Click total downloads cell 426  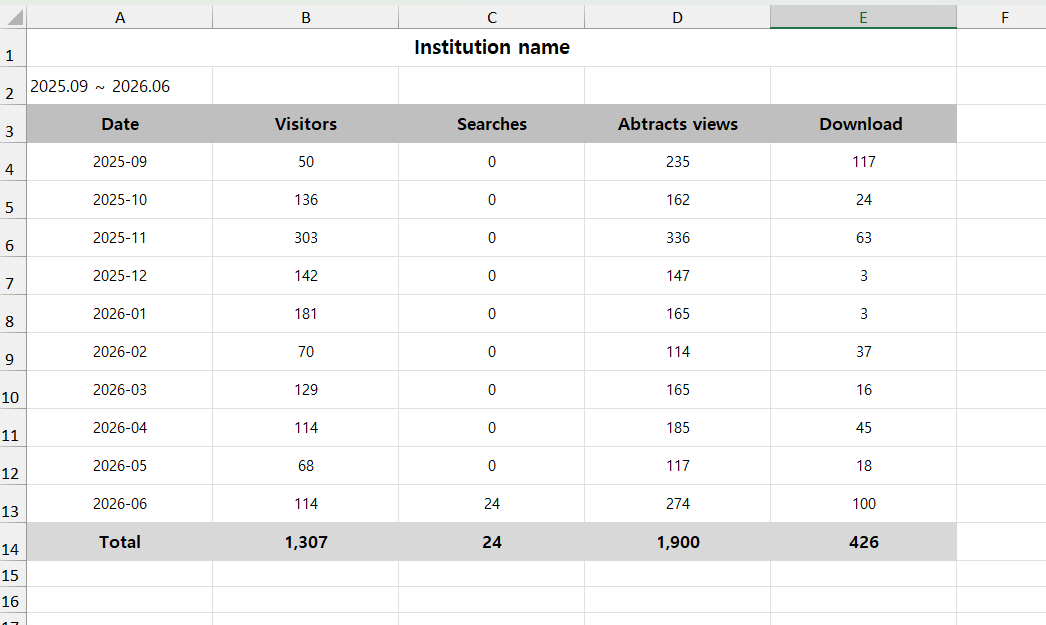coord(863,542)
